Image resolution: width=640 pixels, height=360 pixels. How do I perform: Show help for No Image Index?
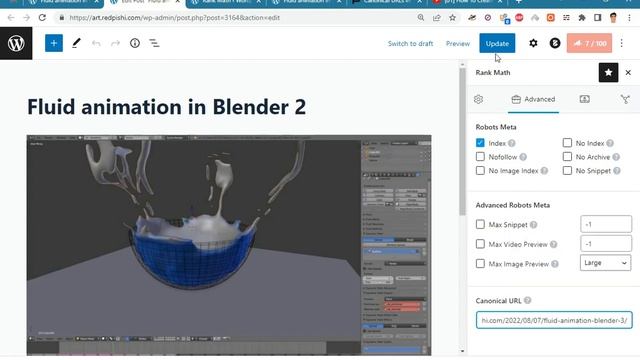(x=544, y=171)
